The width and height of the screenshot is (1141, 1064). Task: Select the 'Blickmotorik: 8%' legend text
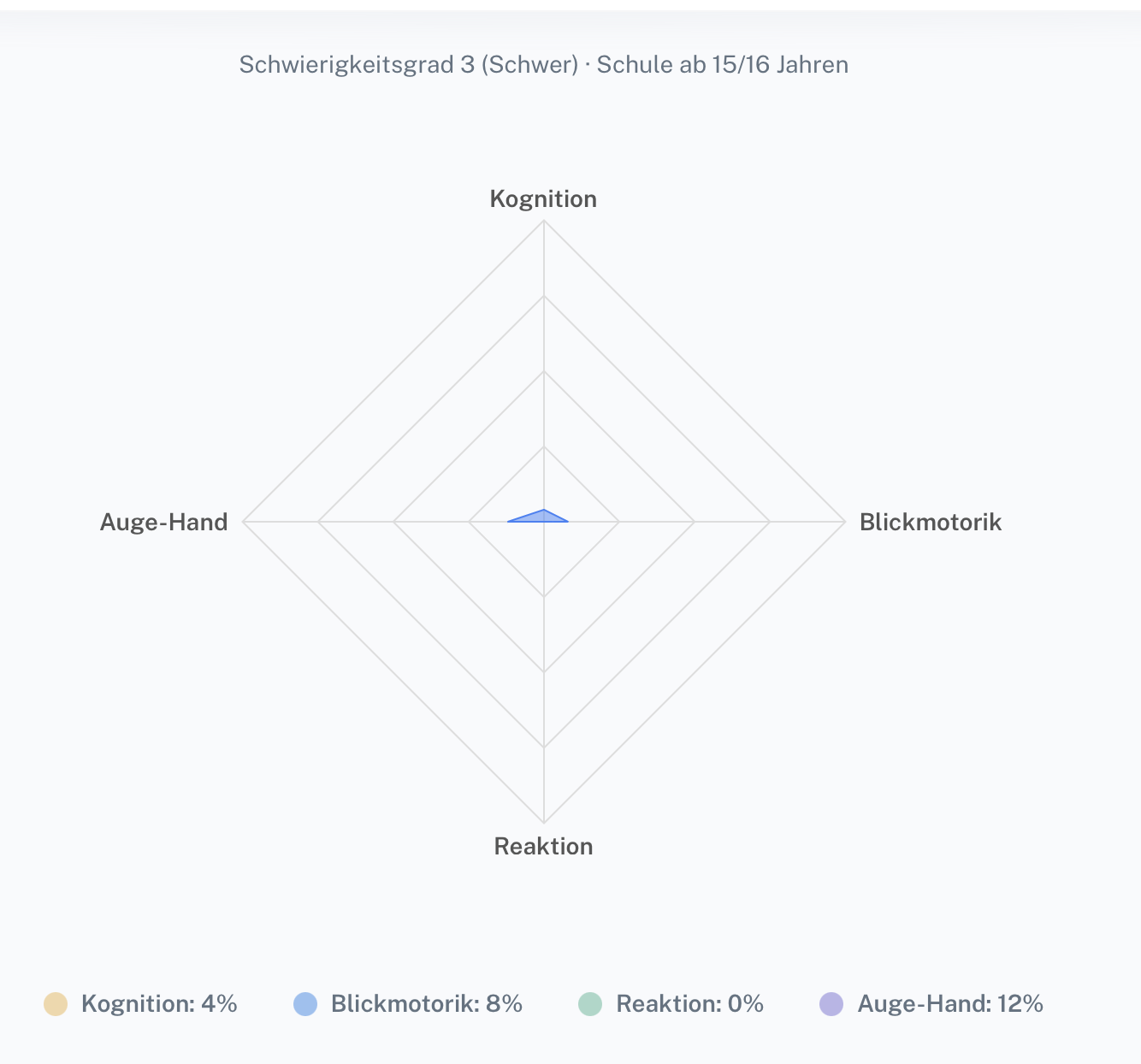point(427,1004)
